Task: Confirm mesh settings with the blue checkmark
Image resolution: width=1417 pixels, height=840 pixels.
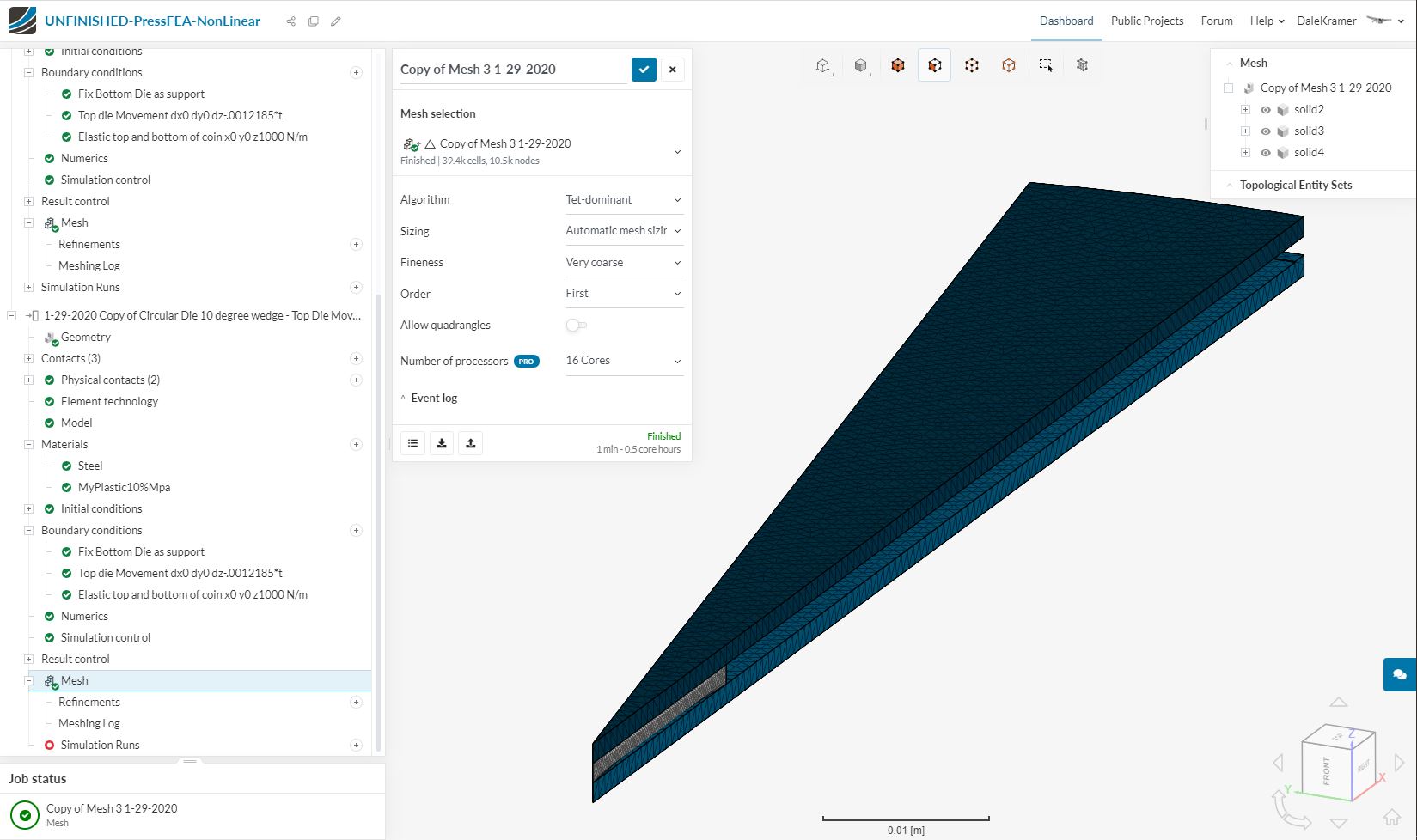Action: (x=644, y=70)
